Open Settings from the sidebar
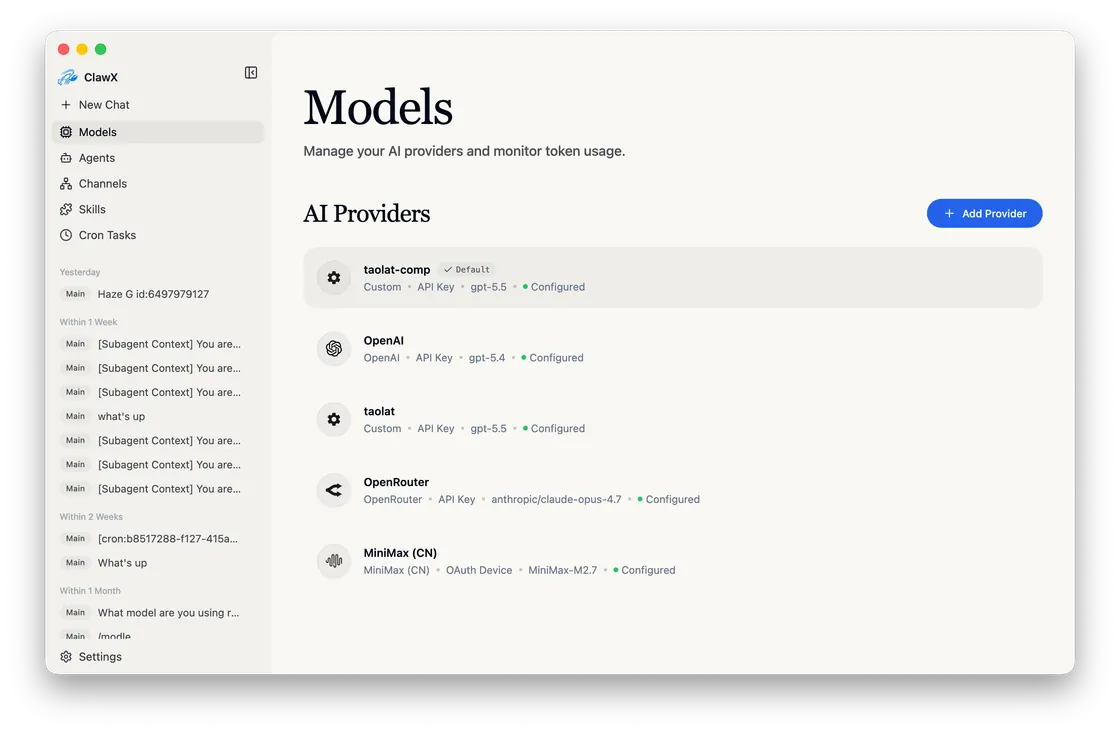This screenshot has height=734, width=1120. pyautogui.click(x=158, y=657)
